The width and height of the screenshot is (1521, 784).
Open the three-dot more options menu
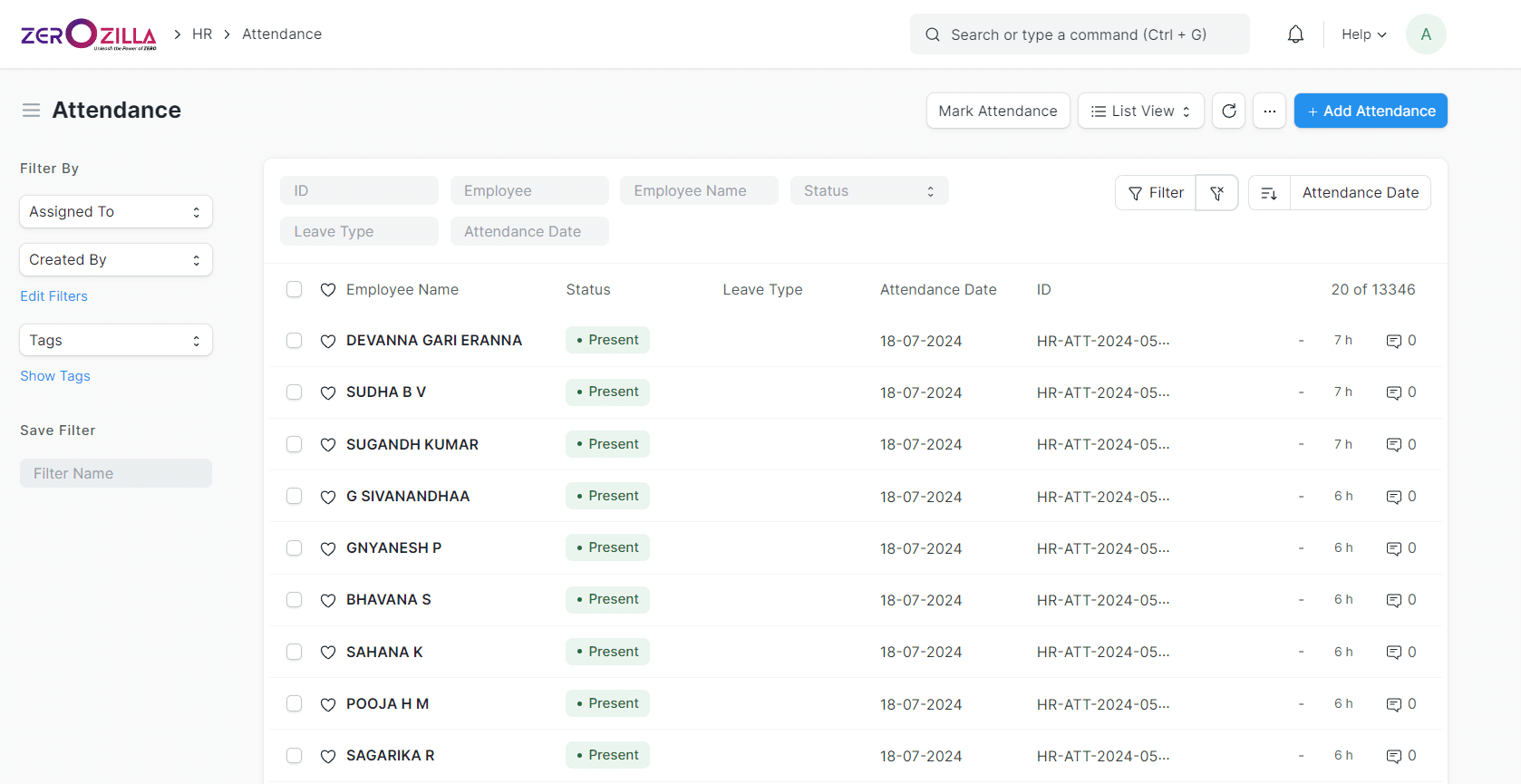(x=1269, y=111)
